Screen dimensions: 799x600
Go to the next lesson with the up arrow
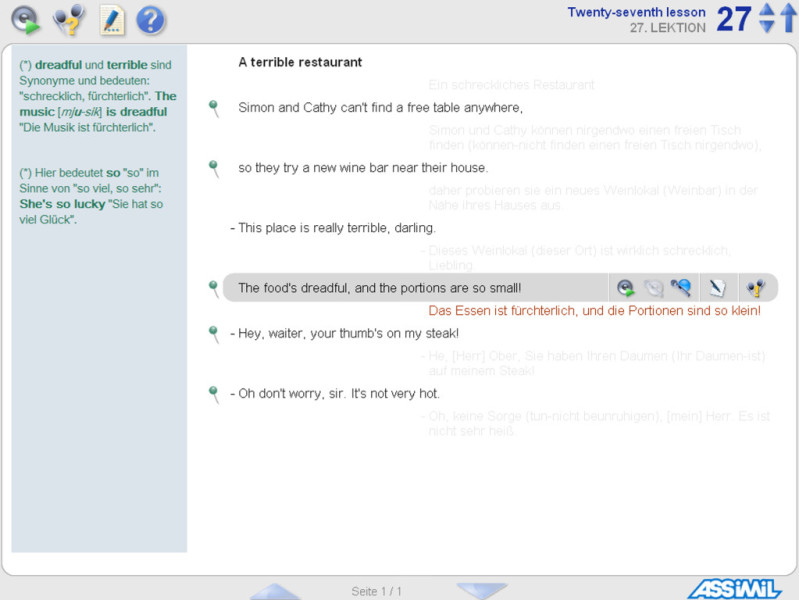[767, 10]
